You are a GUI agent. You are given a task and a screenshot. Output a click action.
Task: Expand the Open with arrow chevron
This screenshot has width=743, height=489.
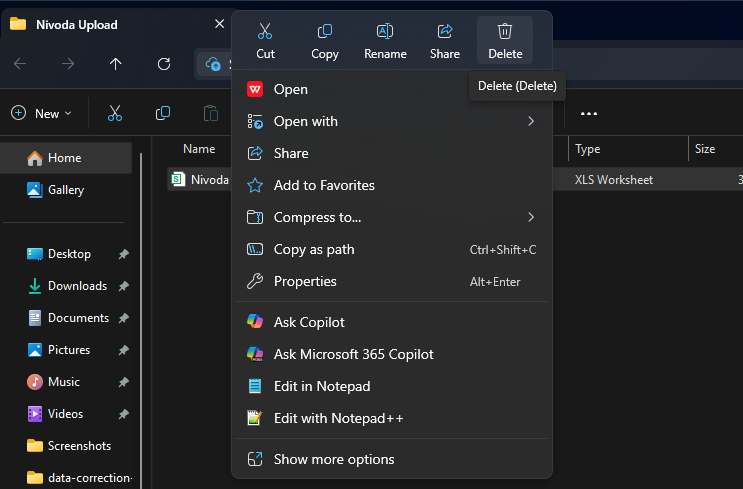(x=531, y=121)
